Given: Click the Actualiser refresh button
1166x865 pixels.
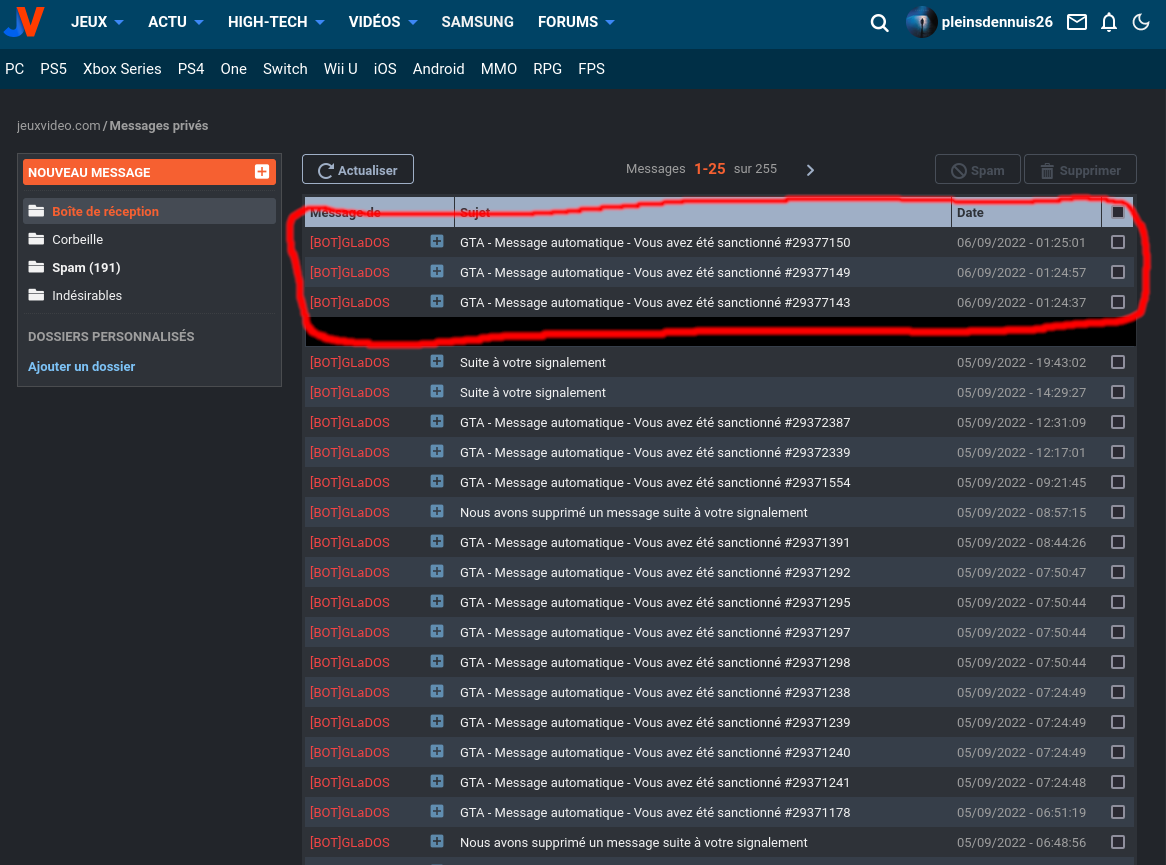Looking at the screenshot, I should point(358,170).
